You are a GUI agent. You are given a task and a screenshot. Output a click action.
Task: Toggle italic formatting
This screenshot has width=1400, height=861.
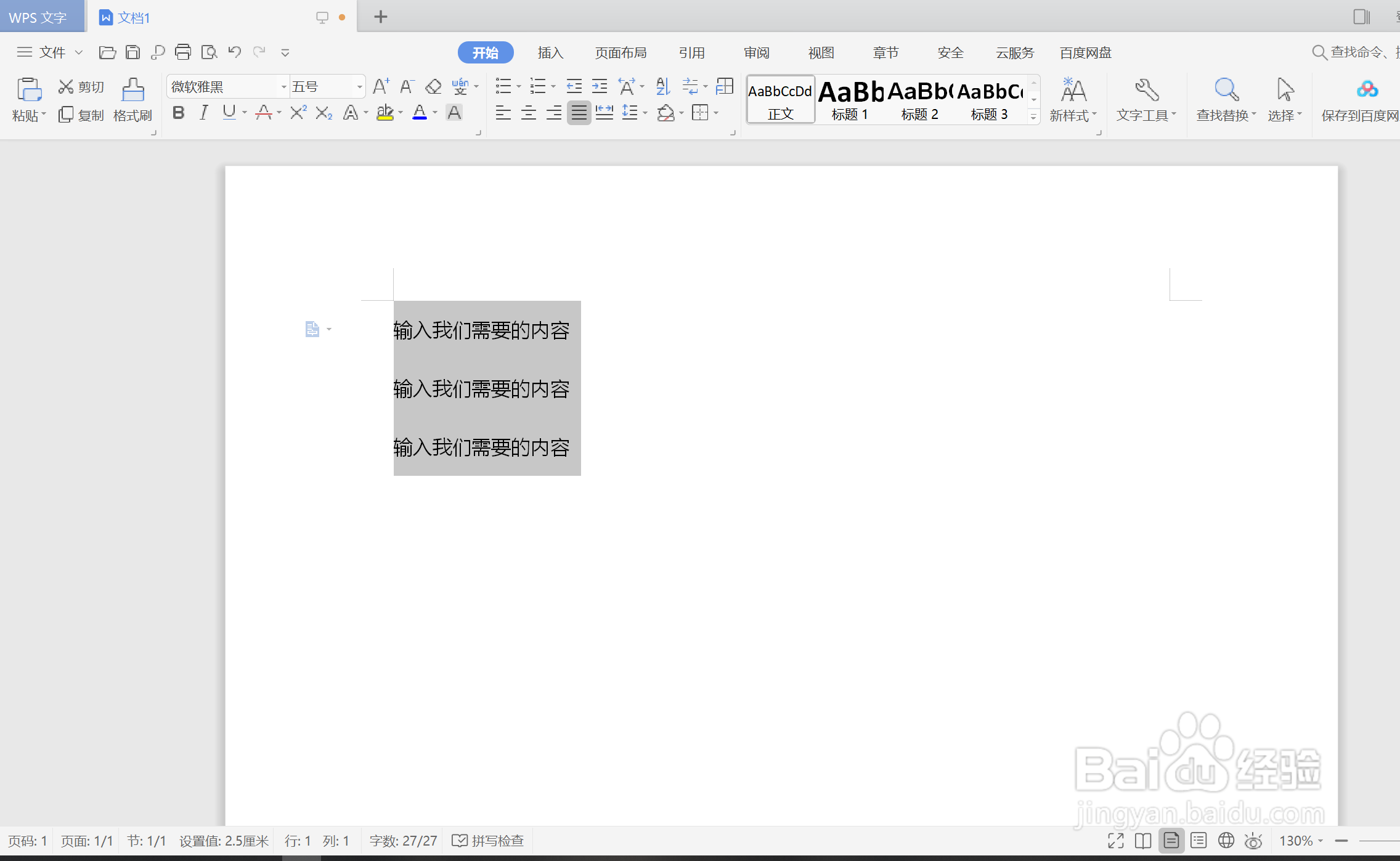[x=203, y=113]
